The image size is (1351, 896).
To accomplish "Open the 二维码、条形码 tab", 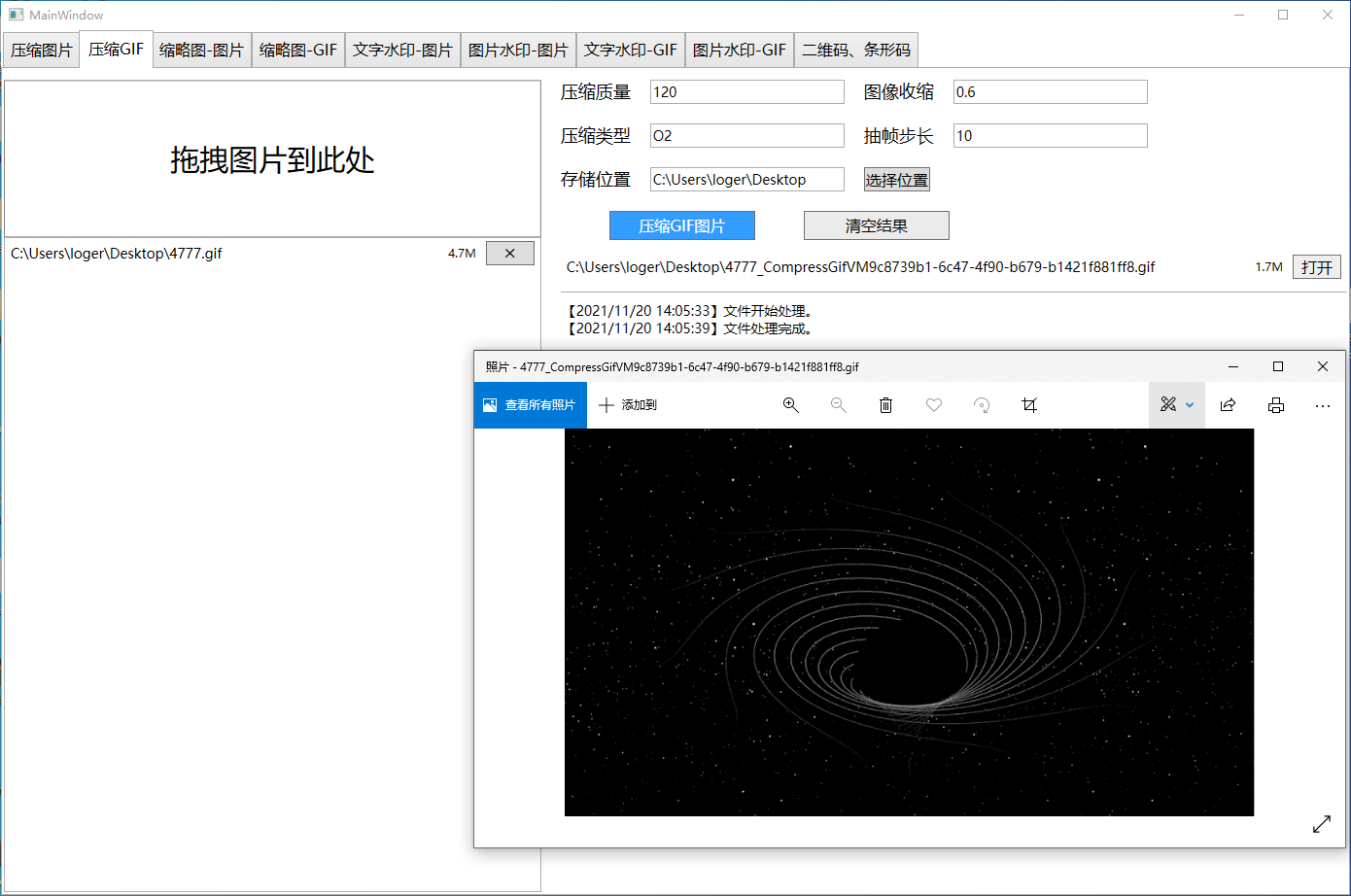I will point(856,50).
